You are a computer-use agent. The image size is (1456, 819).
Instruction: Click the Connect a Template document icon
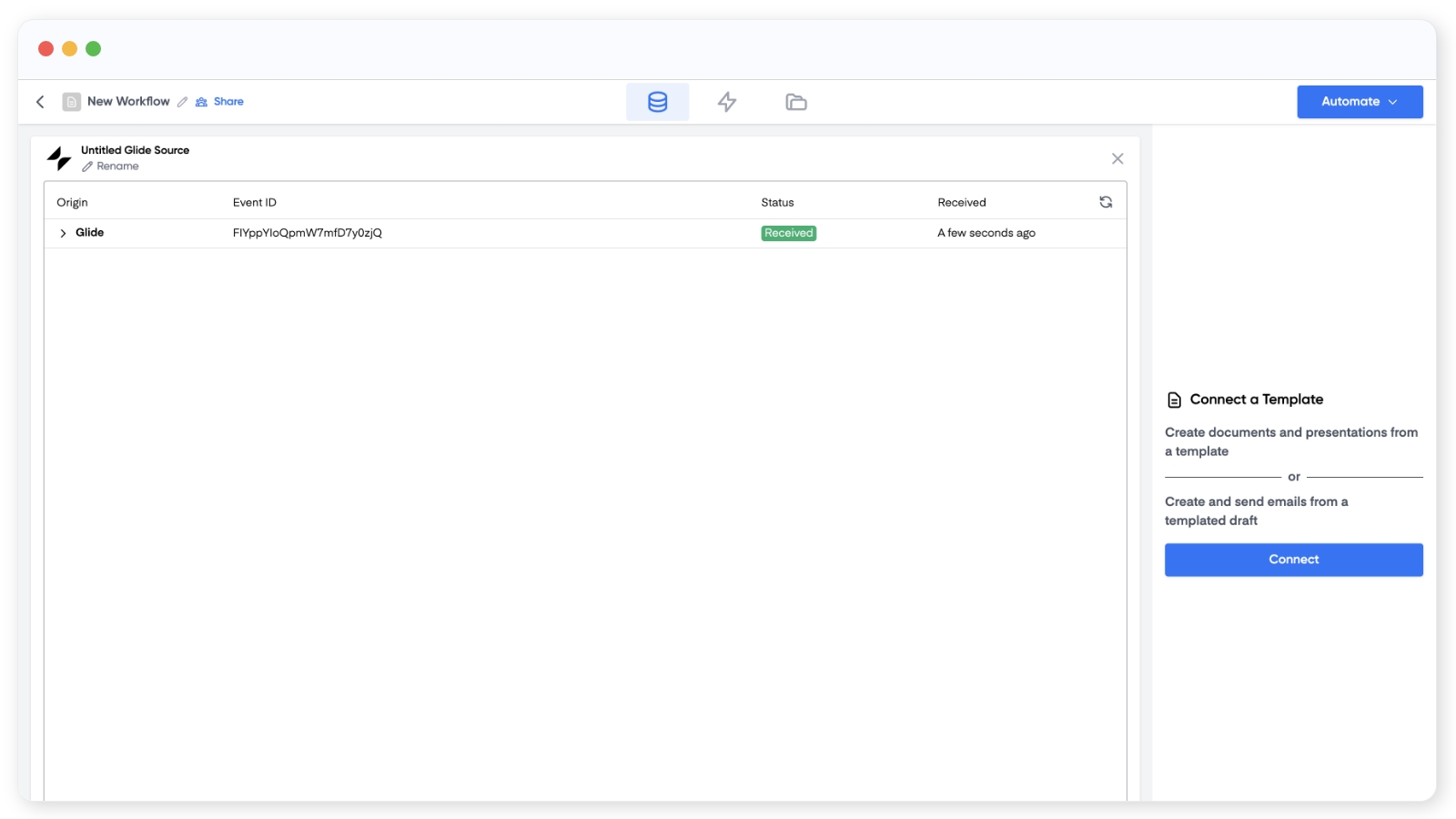(1174, 399)
